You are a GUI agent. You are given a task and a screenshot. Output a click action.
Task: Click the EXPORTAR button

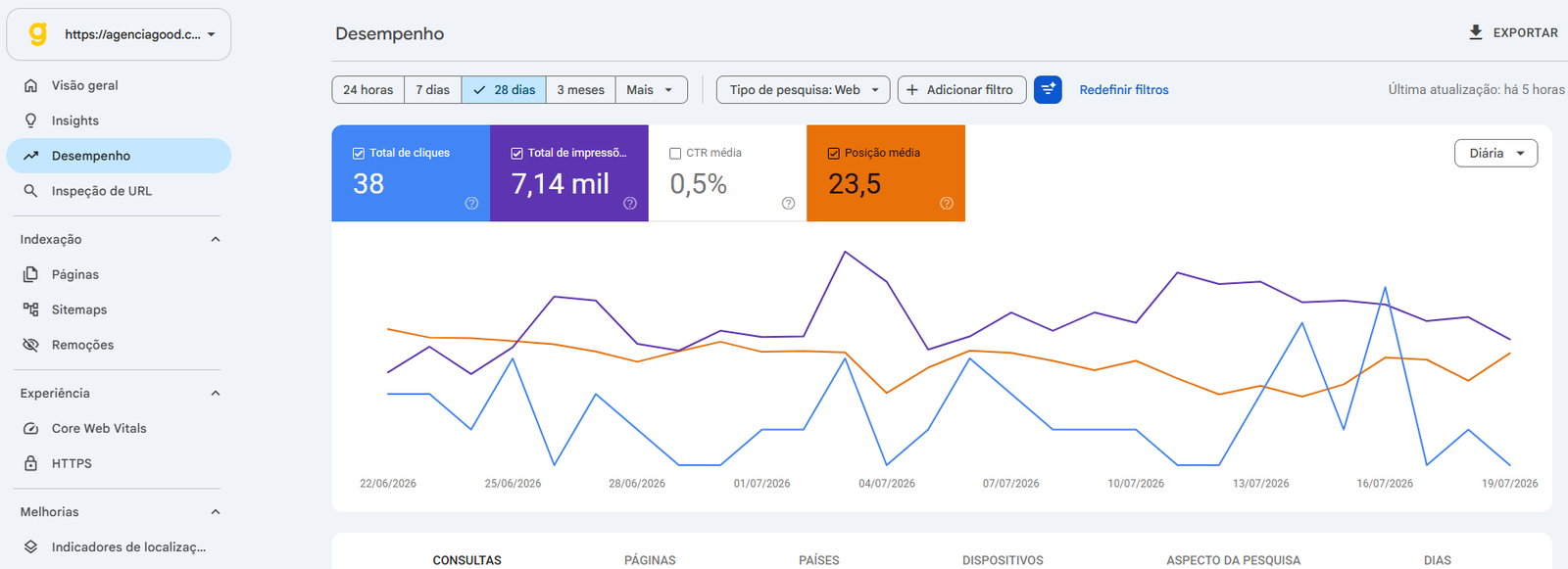point(1513,32)
